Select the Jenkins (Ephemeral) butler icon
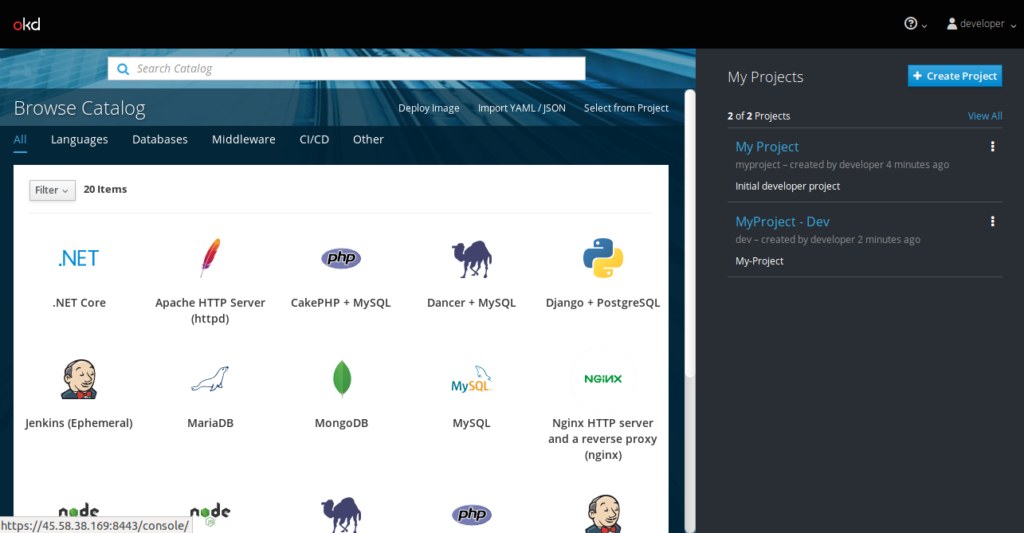Screen dimensions: 1024x533 point(79,379)
